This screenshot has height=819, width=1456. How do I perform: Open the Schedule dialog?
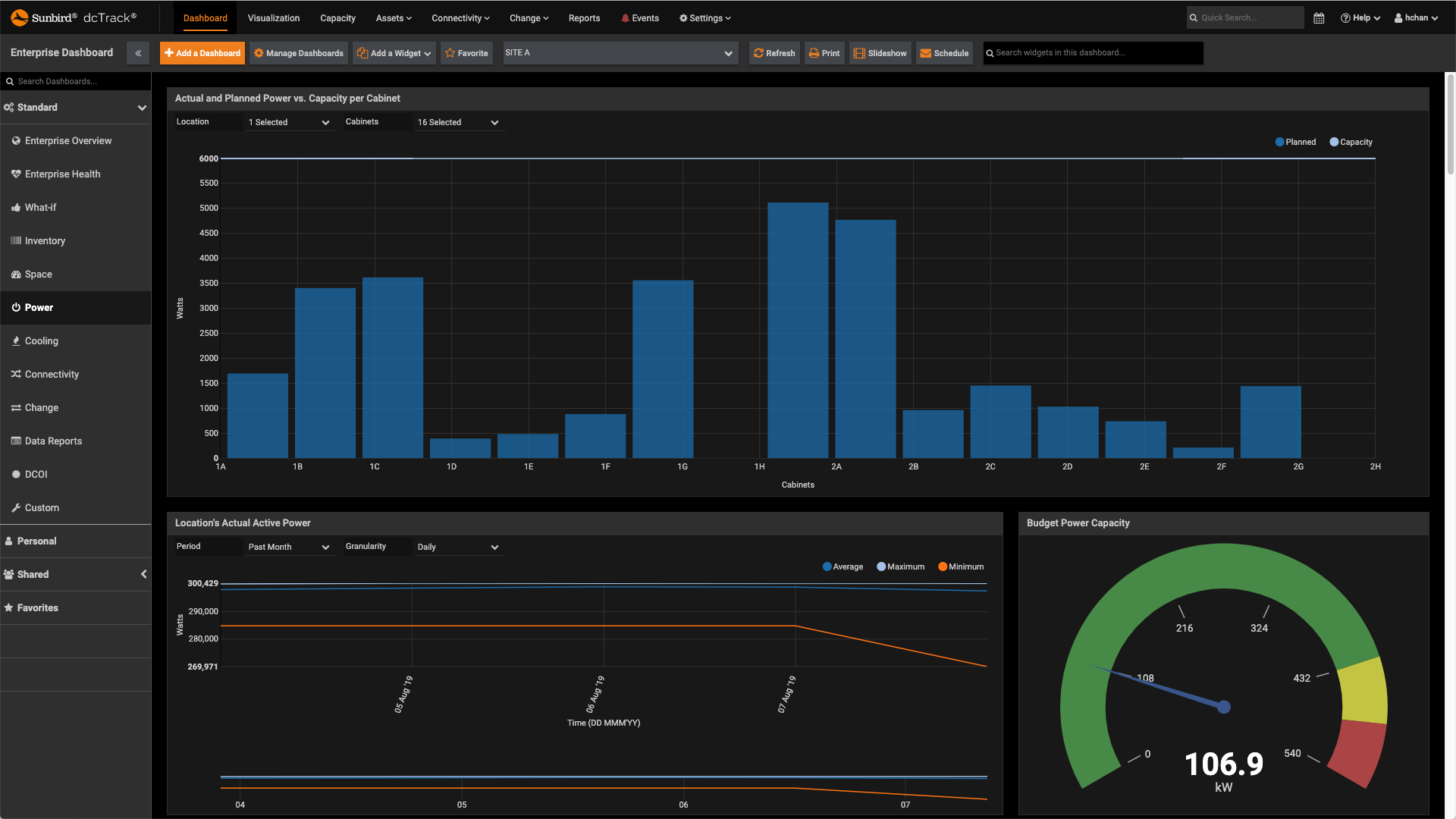click(x=943, y=53)
